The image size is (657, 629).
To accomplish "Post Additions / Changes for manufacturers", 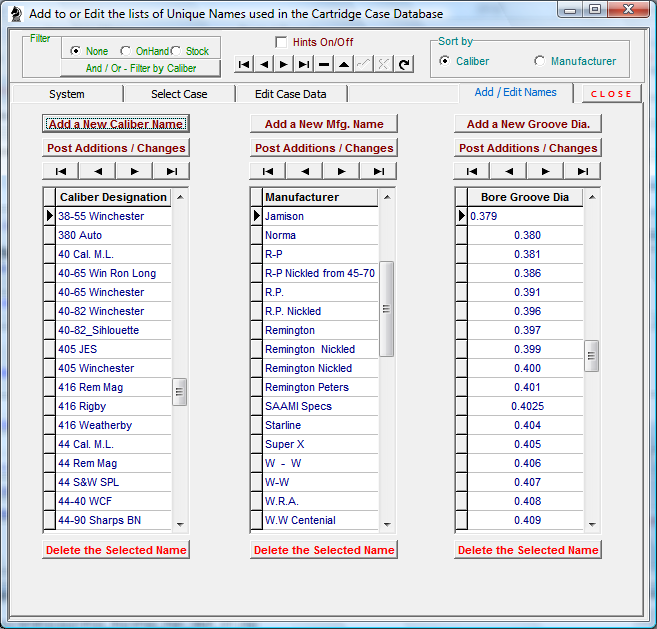I will (324, 148).
